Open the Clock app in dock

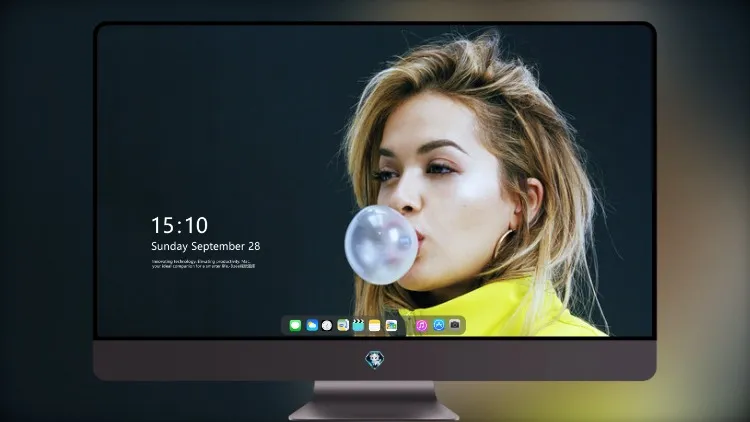coord(327,326)
